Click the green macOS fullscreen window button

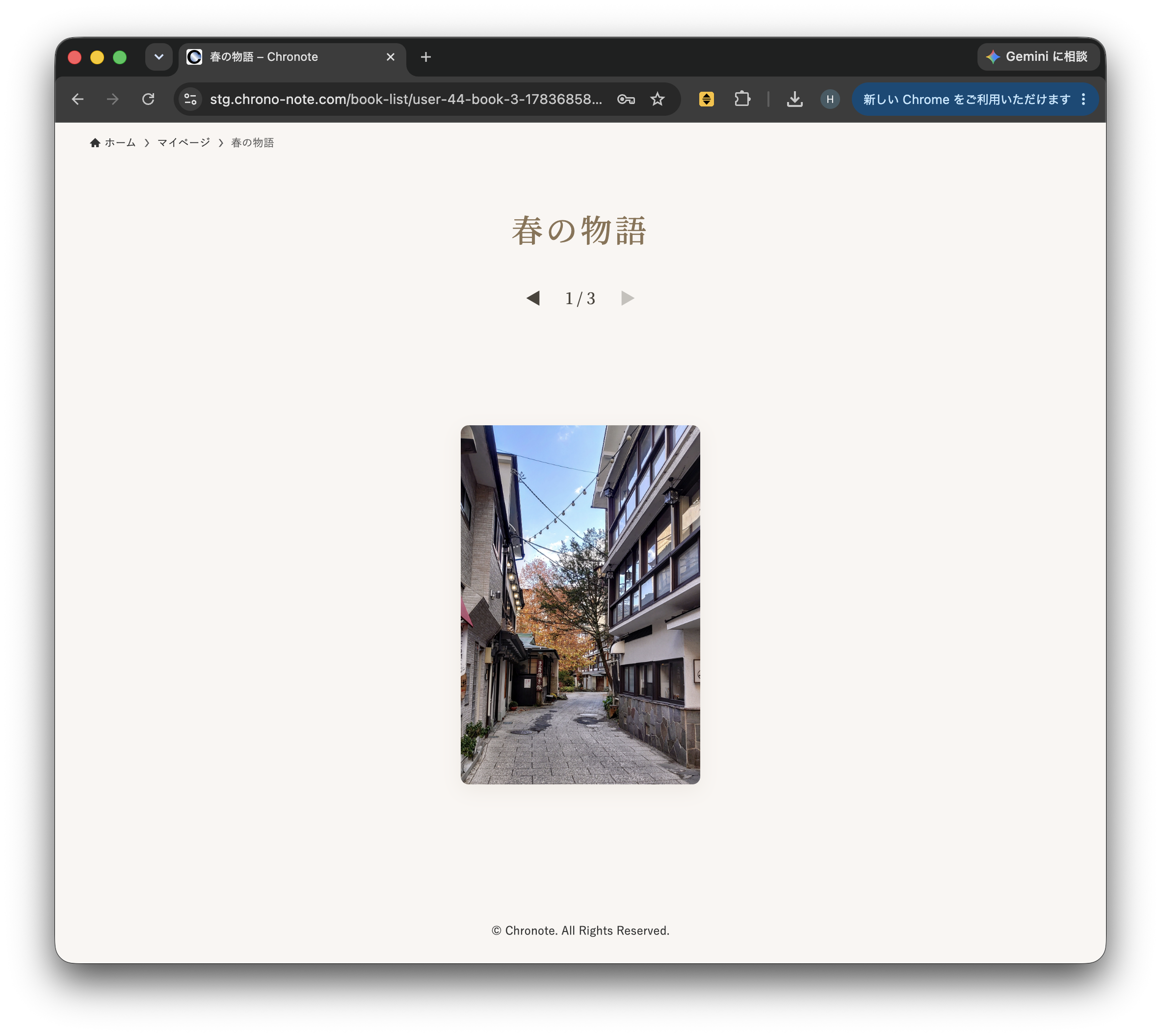tap(120, 57)
